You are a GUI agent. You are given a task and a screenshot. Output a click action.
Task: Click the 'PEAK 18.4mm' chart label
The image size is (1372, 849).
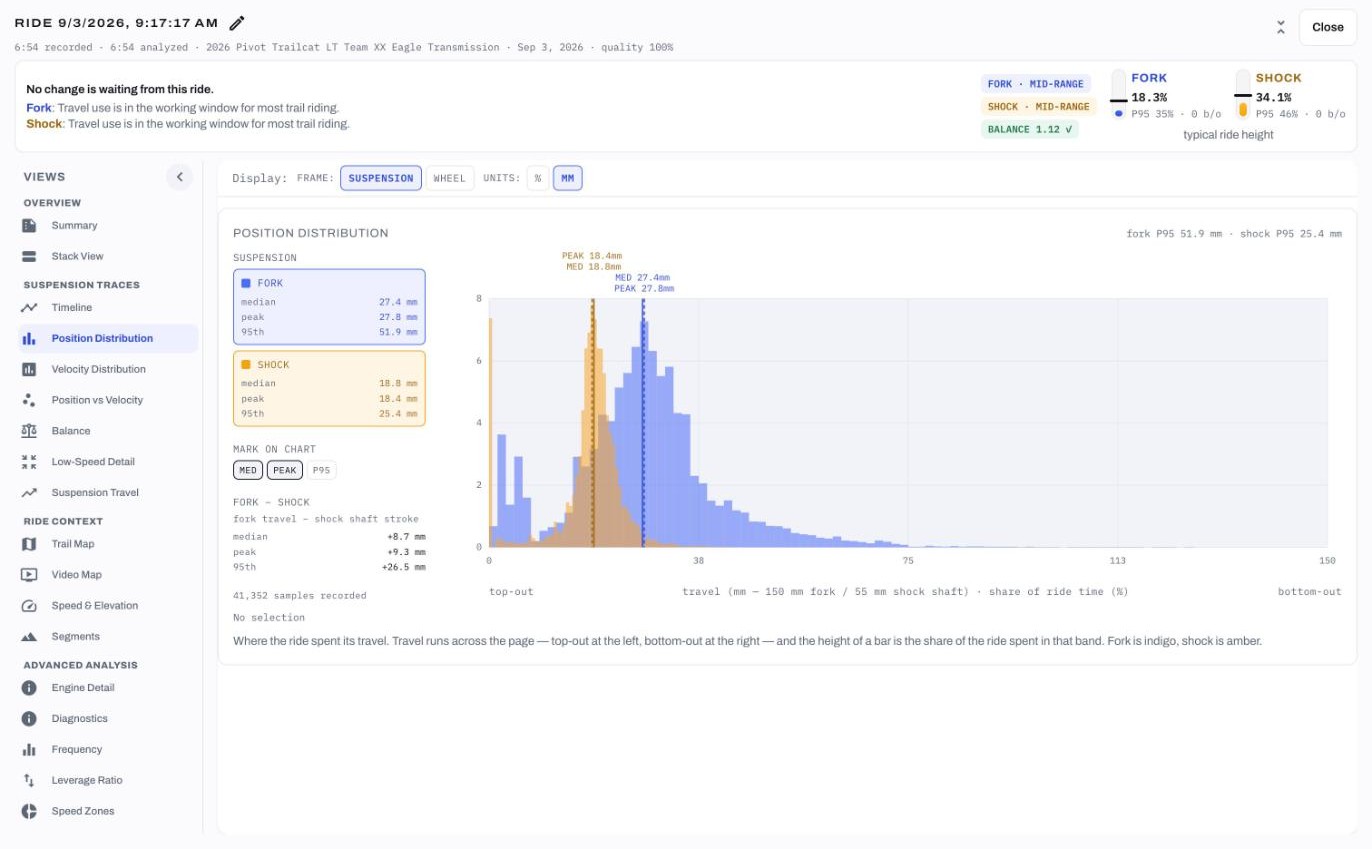pyautogui.click(x=593, y=256)
